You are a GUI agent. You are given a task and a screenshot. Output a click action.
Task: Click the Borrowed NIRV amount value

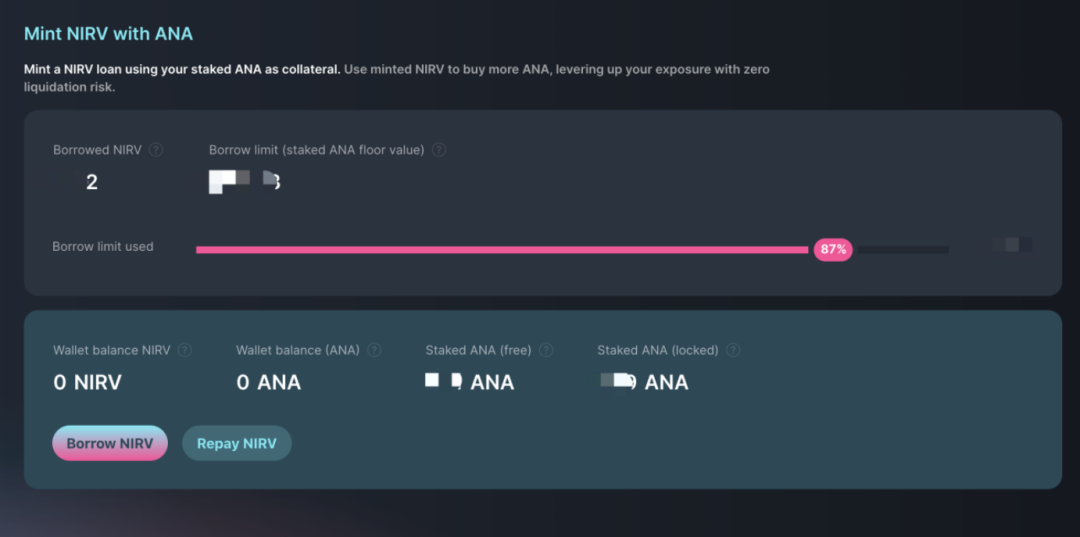click(x=91, y=183)
